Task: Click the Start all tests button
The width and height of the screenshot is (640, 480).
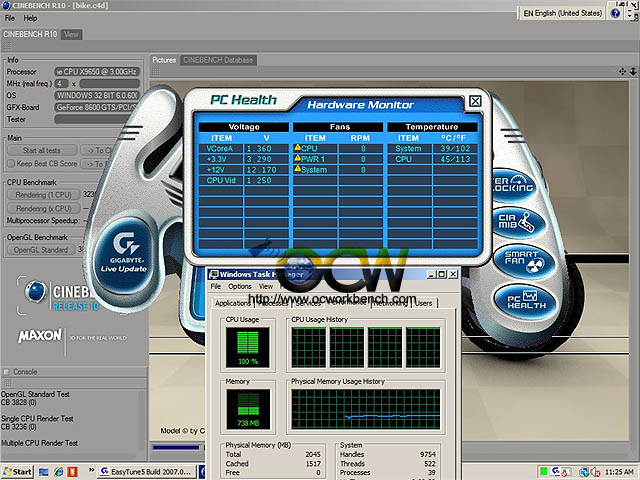Action: click(x=42, y=150)
